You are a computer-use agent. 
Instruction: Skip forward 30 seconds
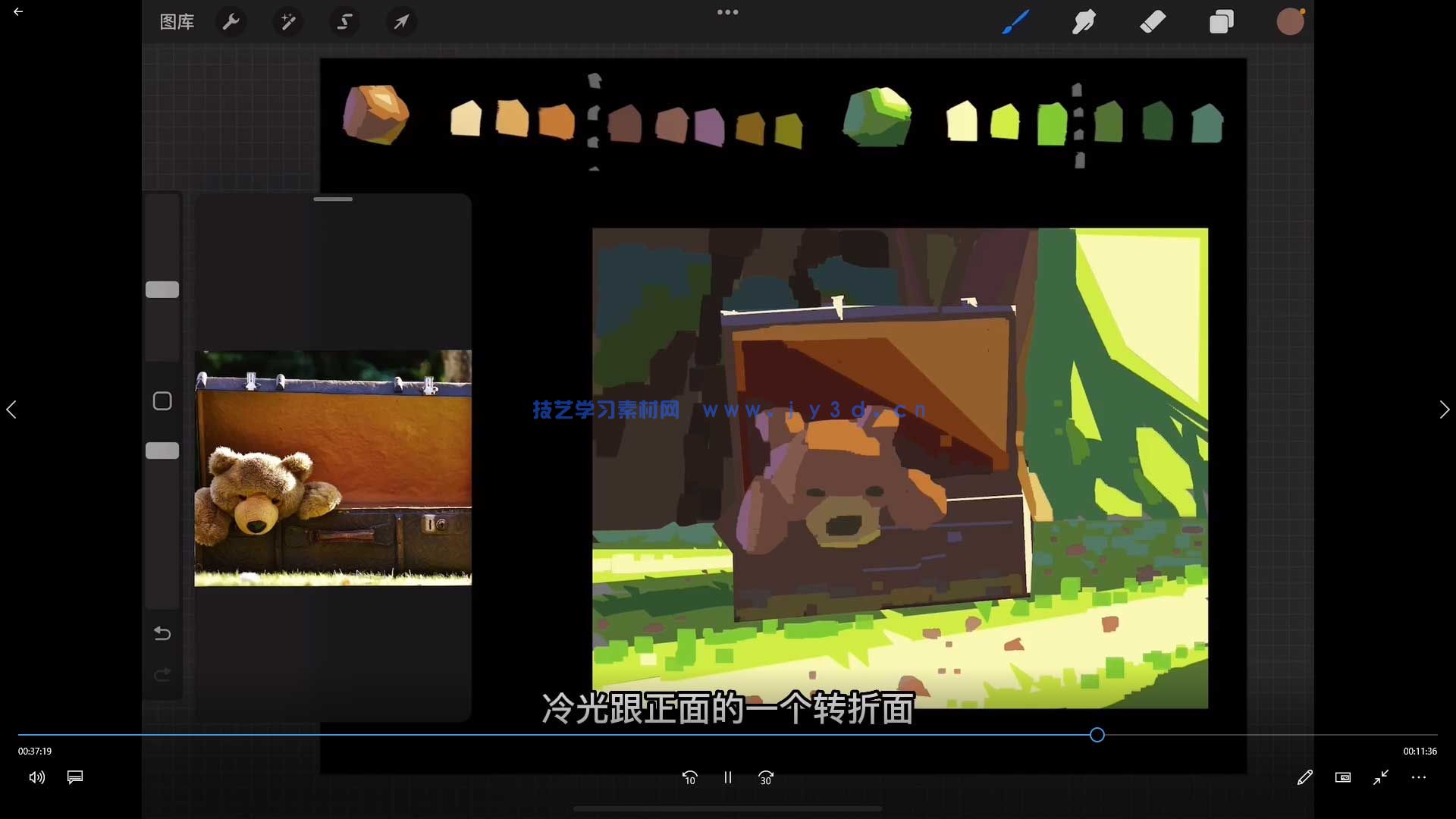tap(766, 777)
